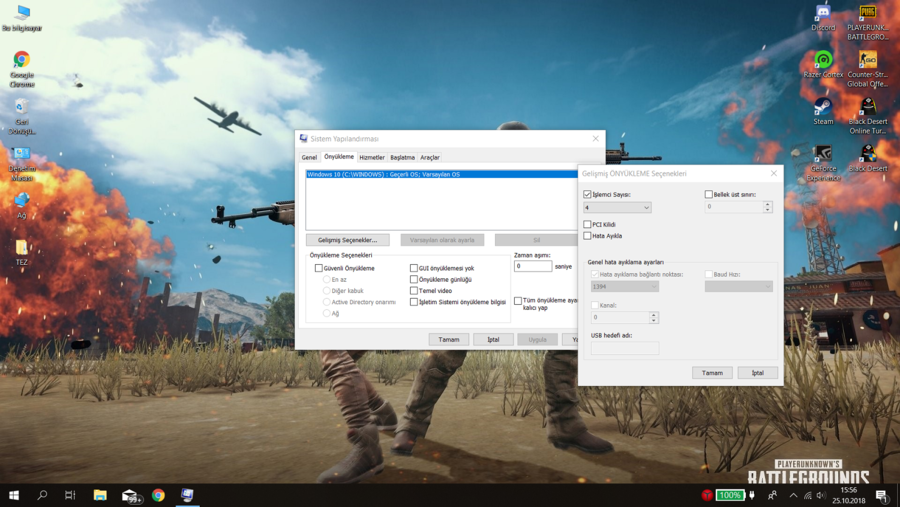Enable Güvenli Önyükleme checkbox

pos(319,268)
